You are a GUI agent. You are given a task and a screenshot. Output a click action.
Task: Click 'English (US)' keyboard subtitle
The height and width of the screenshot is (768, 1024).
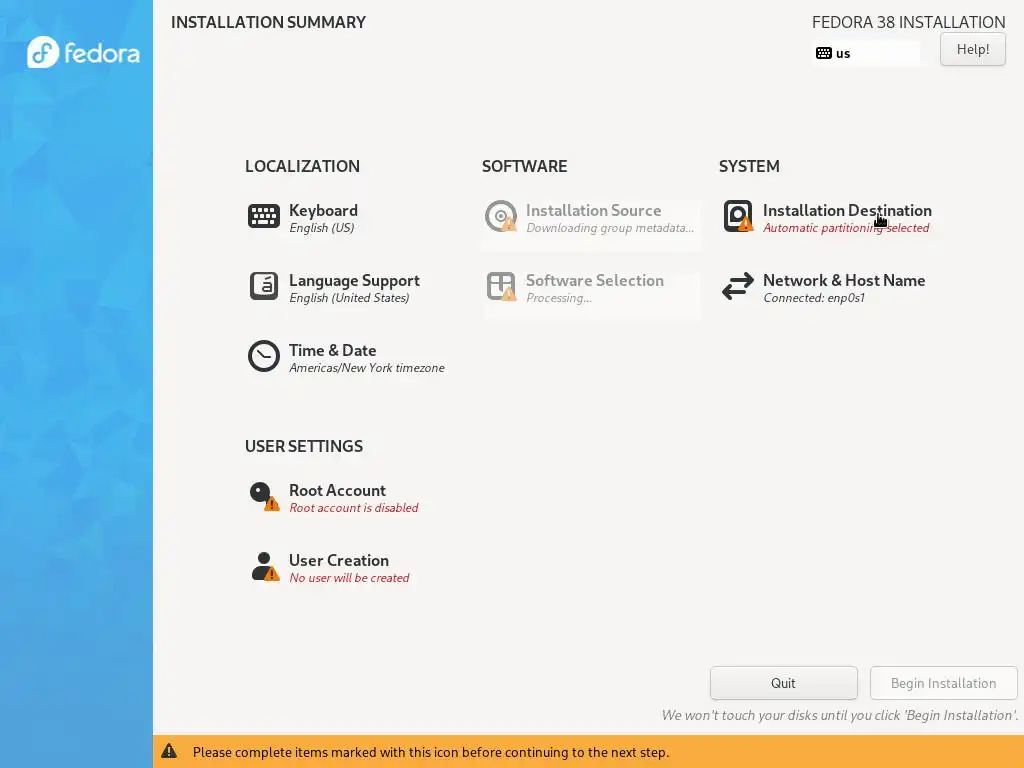pyautogui.click(x=322, y=228)
